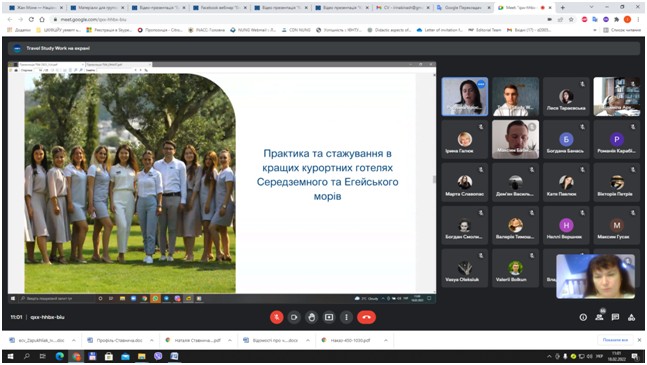647x365 pixels.
Task: Click the Vasya Oleksiuk name label
Action: (x=462, y=280)
